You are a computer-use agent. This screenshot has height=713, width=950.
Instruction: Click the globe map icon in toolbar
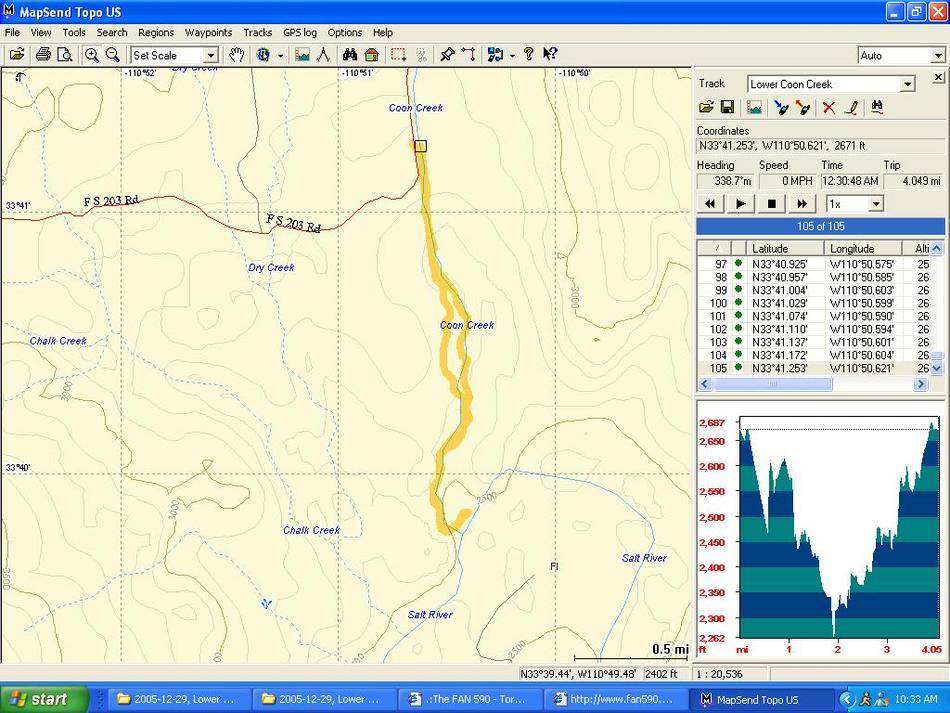[263, 55]
